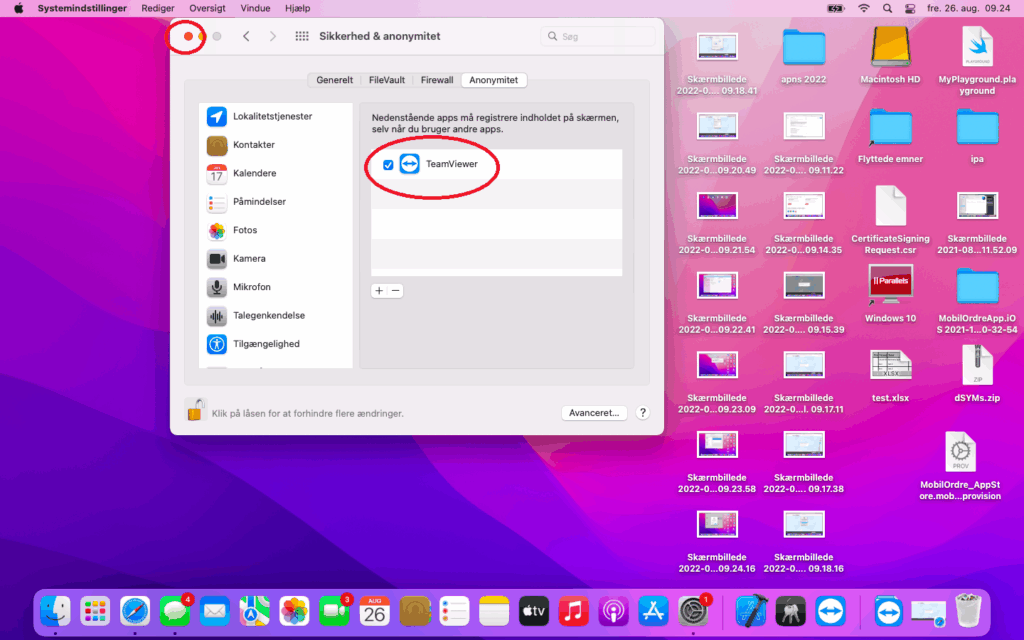The height and width of the screenshot is (640, 1024).
Task: Choose Mikrofon privacy category
Action: 251,287
